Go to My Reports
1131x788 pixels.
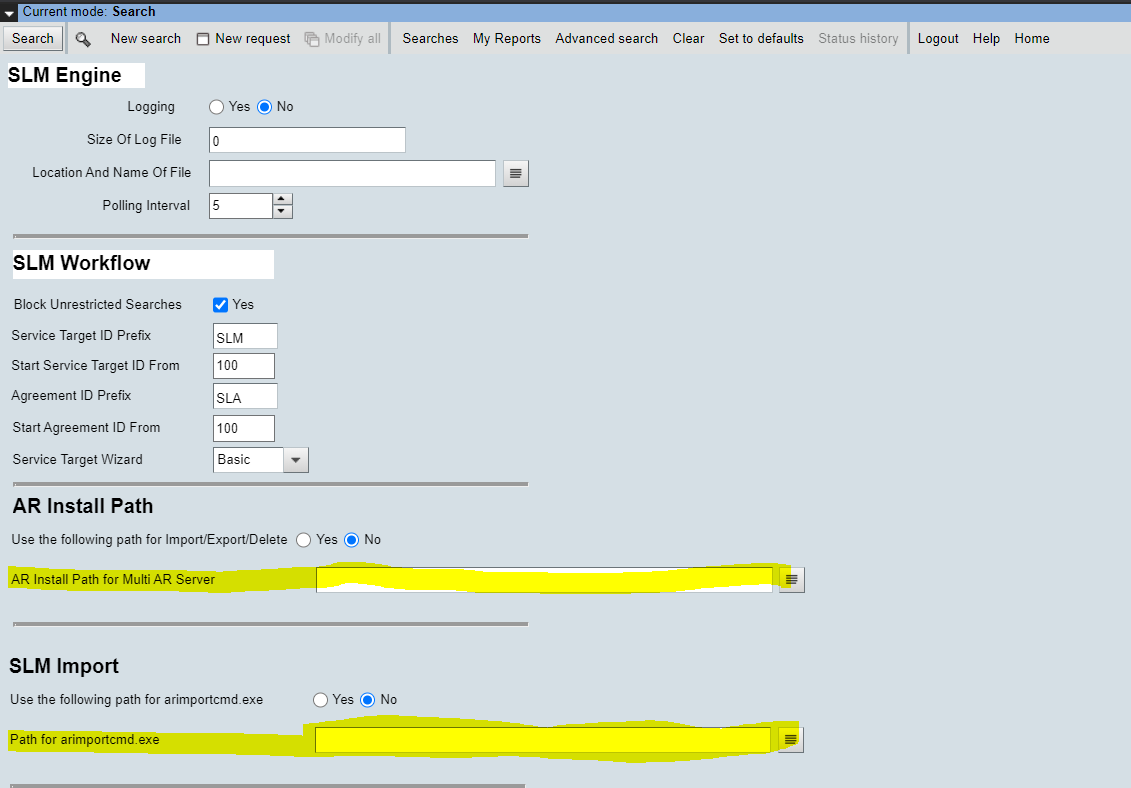(x=506, y=38)
